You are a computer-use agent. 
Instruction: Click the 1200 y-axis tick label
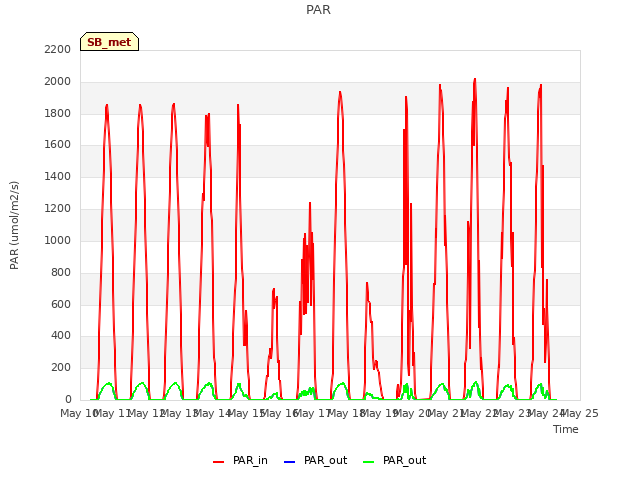[x=58, y=209]
